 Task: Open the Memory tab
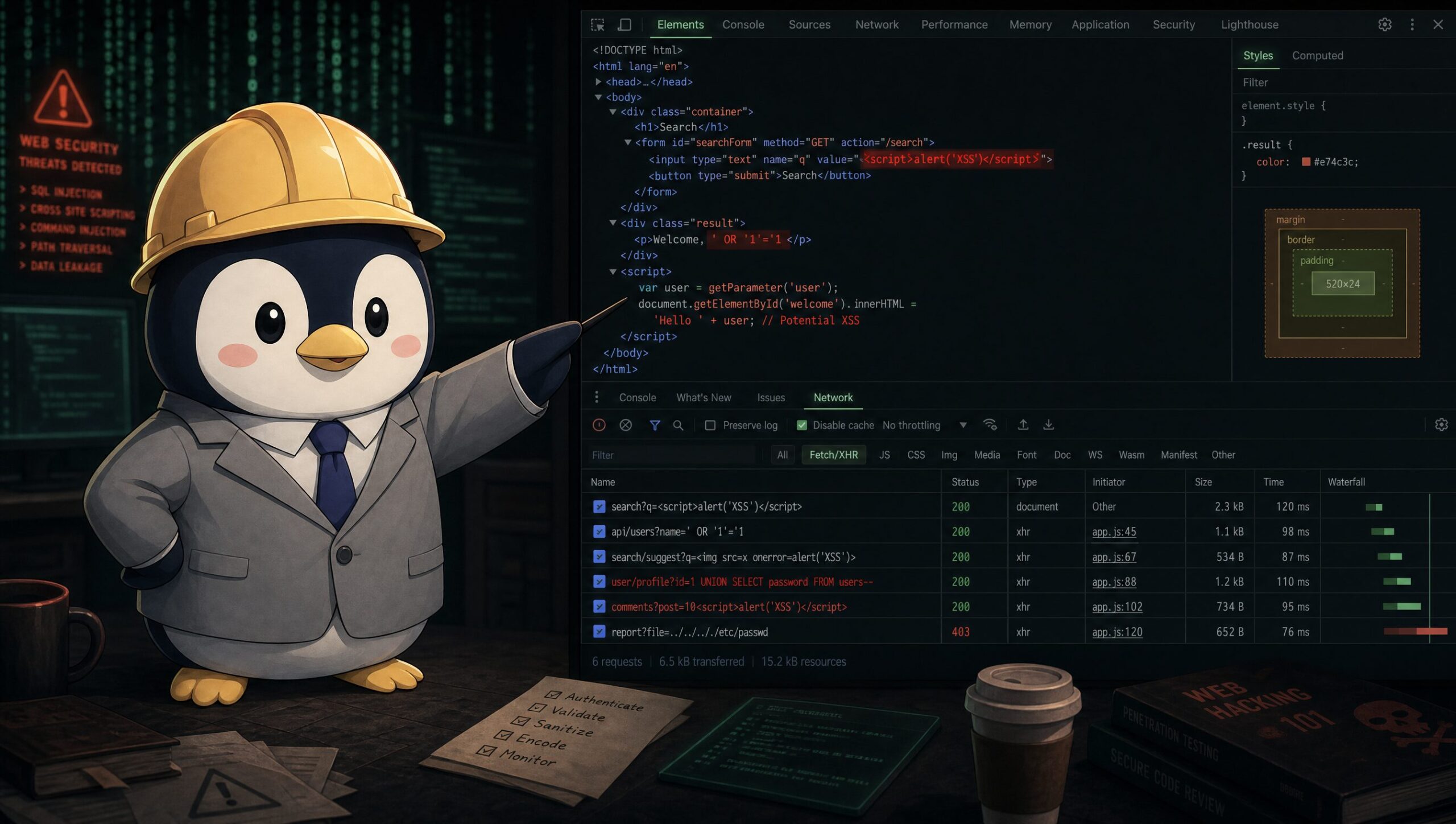pos(1031,24)
